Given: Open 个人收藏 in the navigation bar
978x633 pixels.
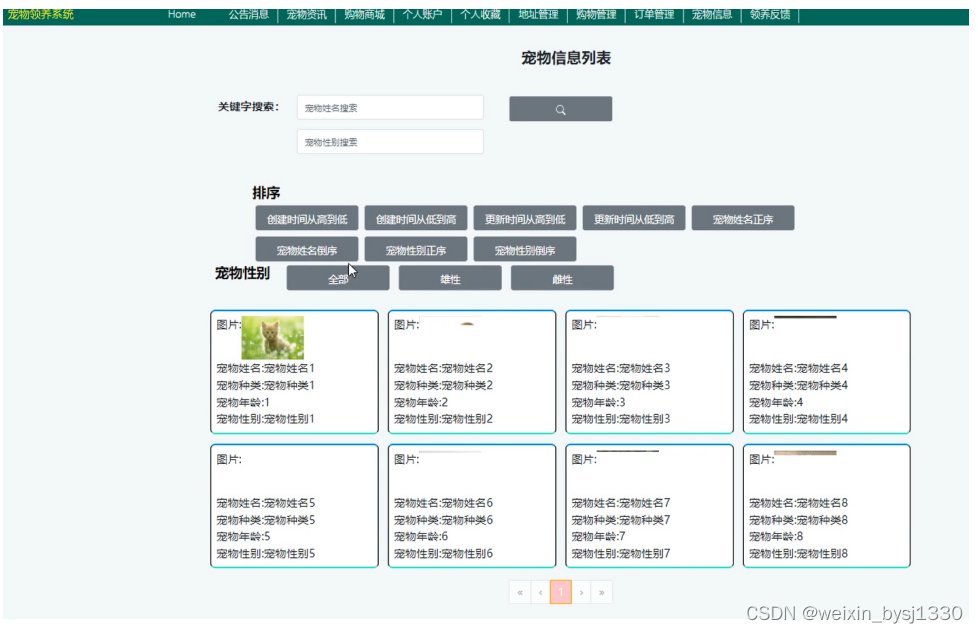Looking at the screenshot, I should [x=480, y=14].
